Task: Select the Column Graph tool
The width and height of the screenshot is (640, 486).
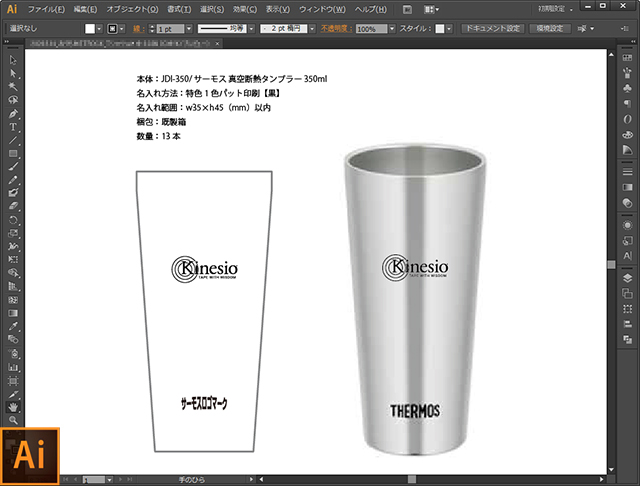Action: (x=13, y=367)
